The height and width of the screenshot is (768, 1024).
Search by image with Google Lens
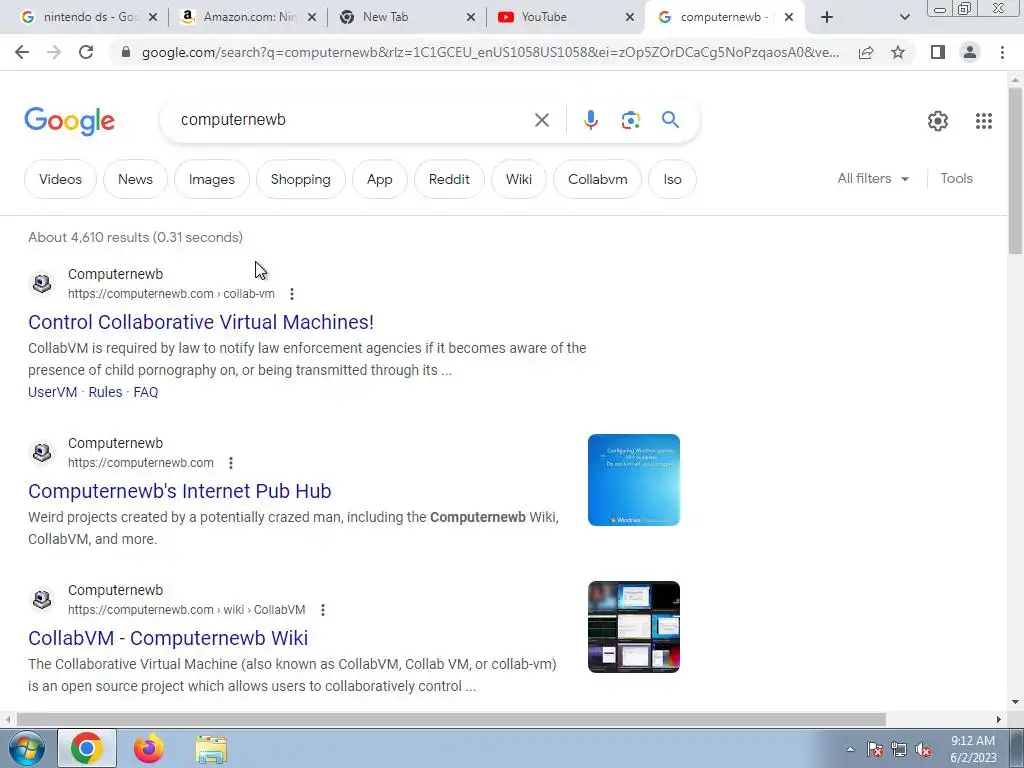630,120
